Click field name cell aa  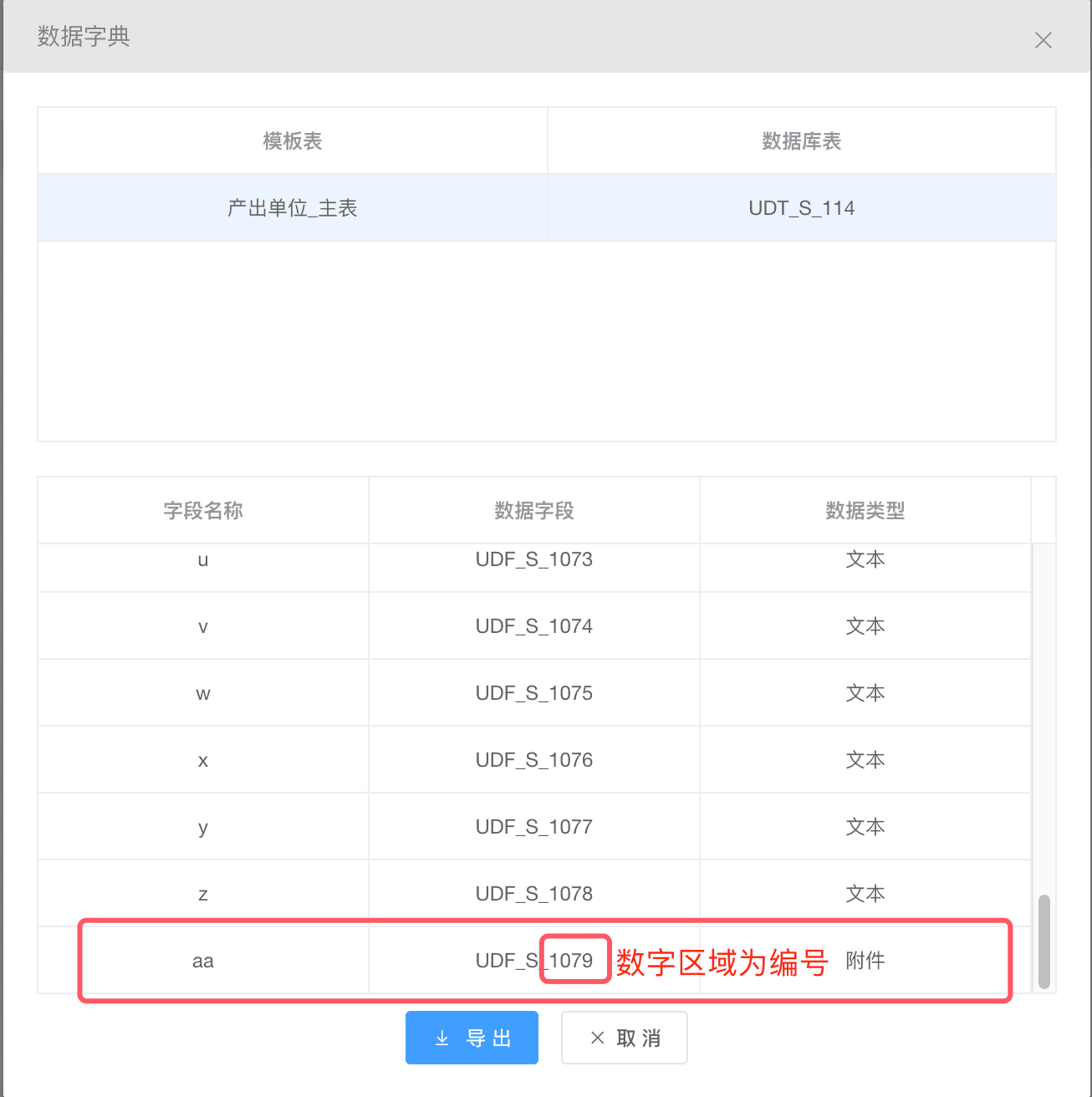click(203, 961)
